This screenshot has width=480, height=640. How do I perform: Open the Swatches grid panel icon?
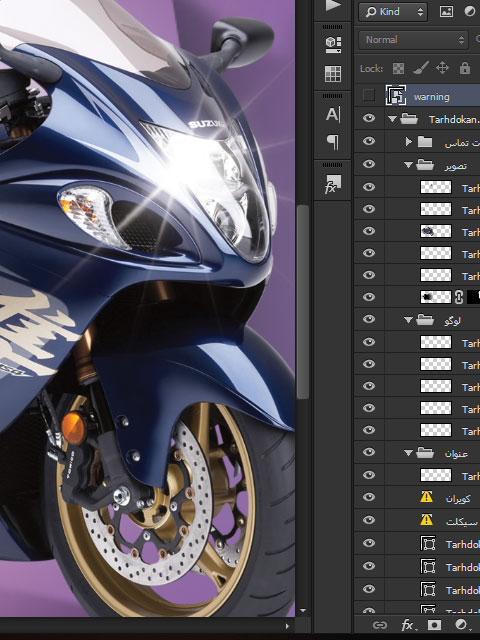click(333, 74)
